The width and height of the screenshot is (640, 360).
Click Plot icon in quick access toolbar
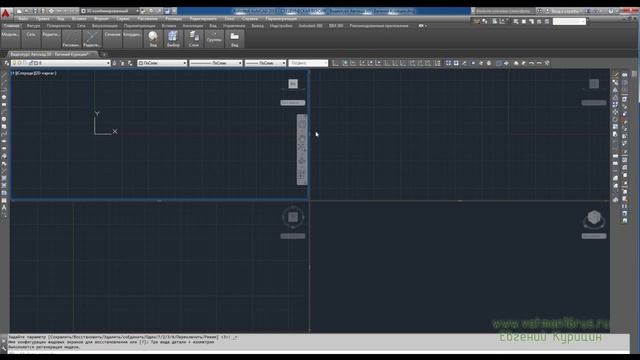coord(51,11)
